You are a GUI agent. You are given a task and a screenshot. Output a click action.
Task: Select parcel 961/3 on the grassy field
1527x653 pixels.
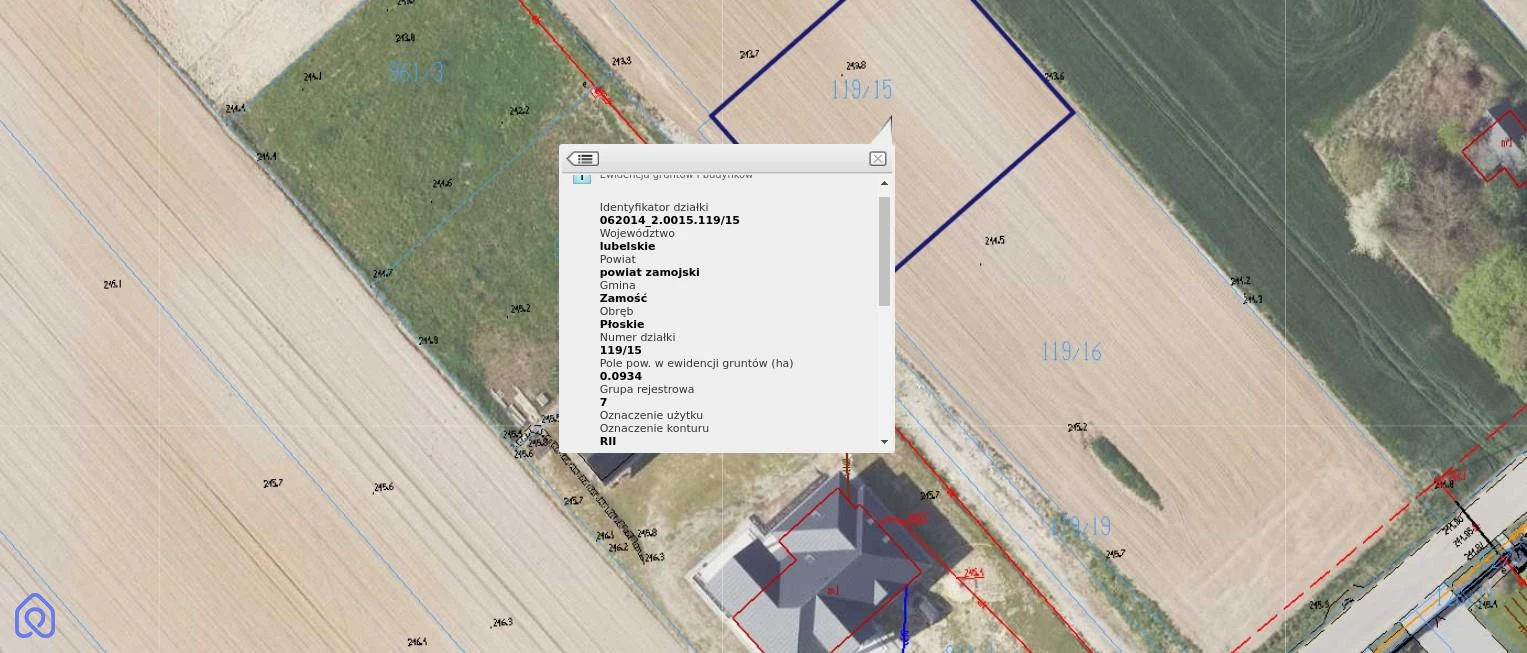coord(415,72)
